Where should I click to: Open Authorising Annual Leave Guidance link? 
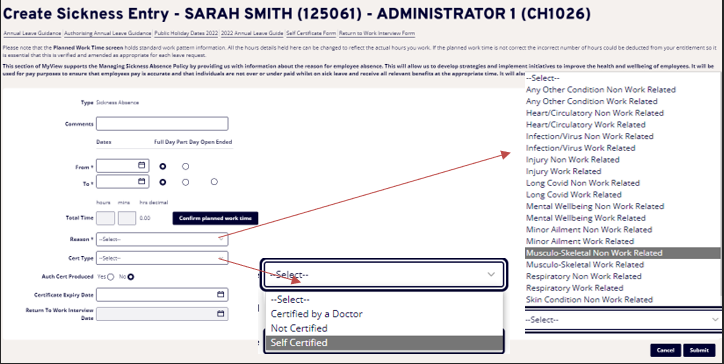(108, 34)
